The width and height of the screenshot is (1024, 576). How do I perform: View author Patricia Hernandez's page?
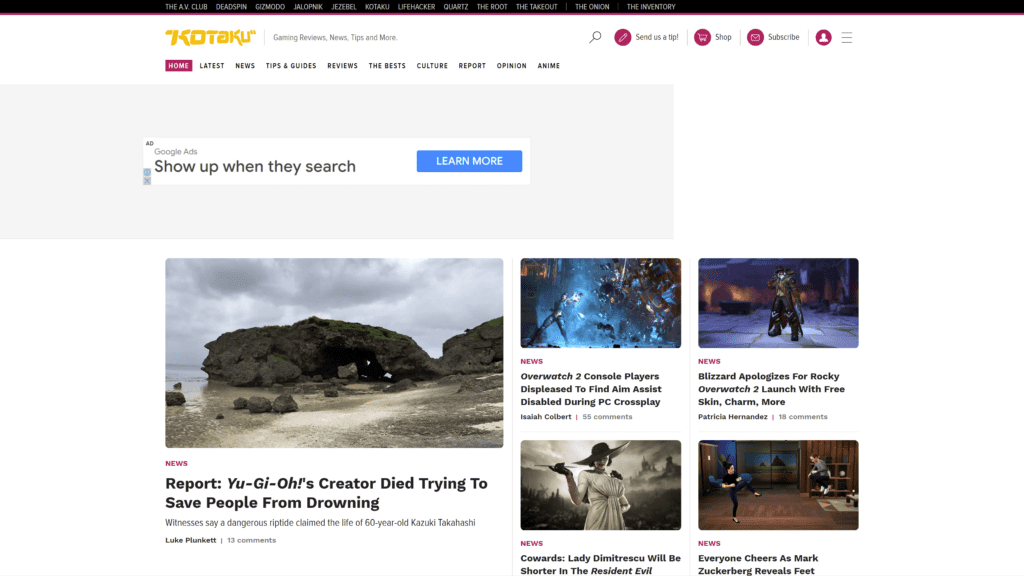point(733,417)
